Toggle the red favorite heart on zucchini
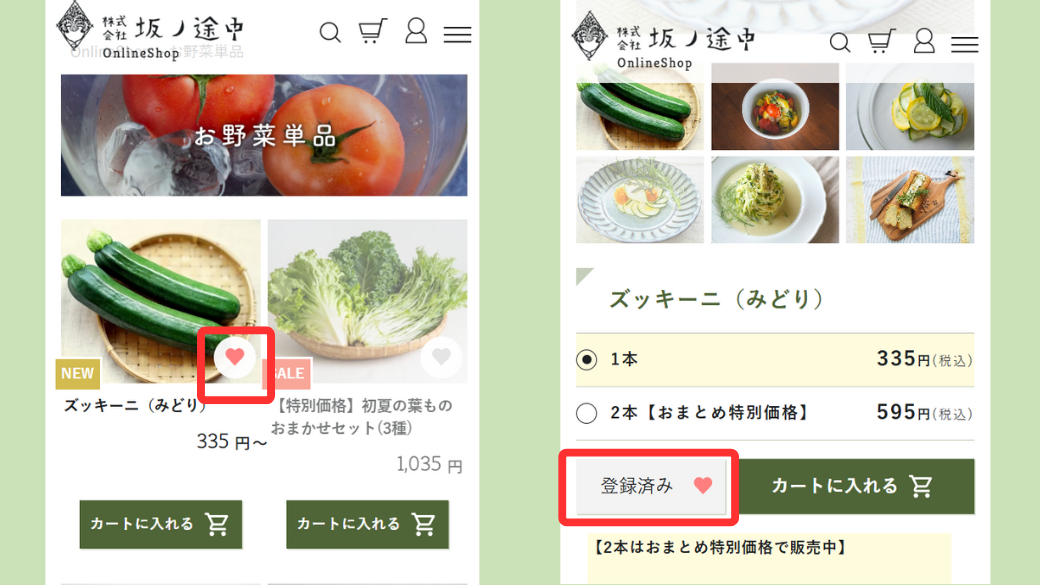The height and width of the screenshot is (585, 1040). coord(235,357)
